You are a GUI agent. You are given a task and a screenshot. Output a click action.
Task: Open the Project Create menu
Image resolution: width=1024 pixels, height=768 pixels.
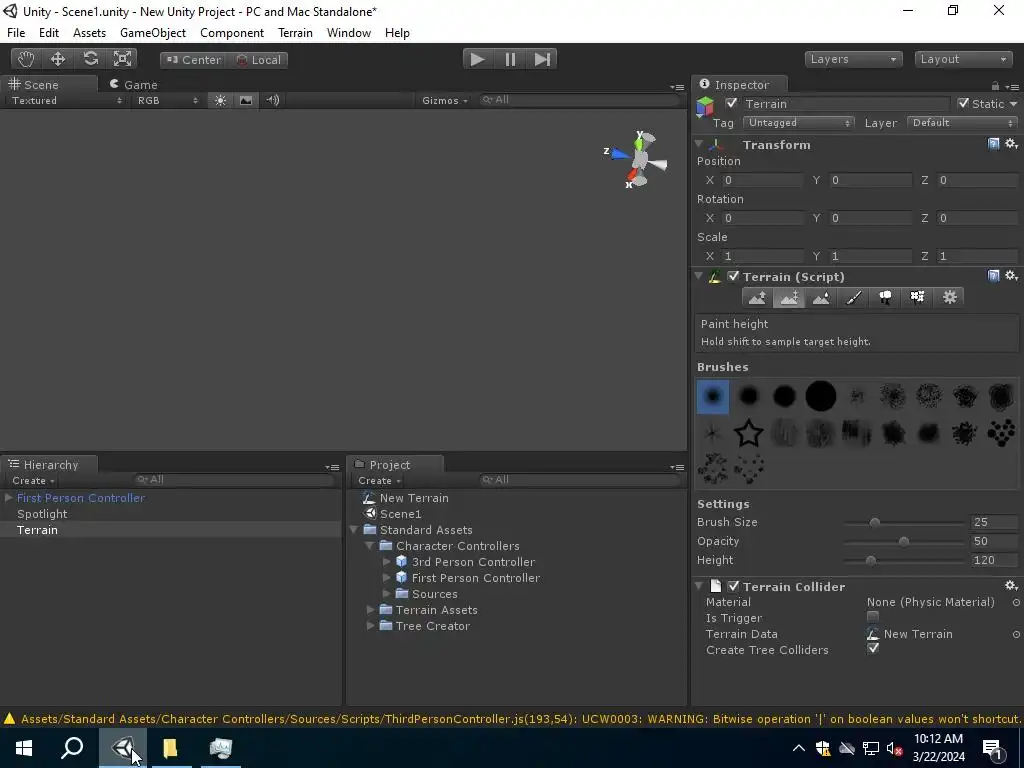(379, 481)
